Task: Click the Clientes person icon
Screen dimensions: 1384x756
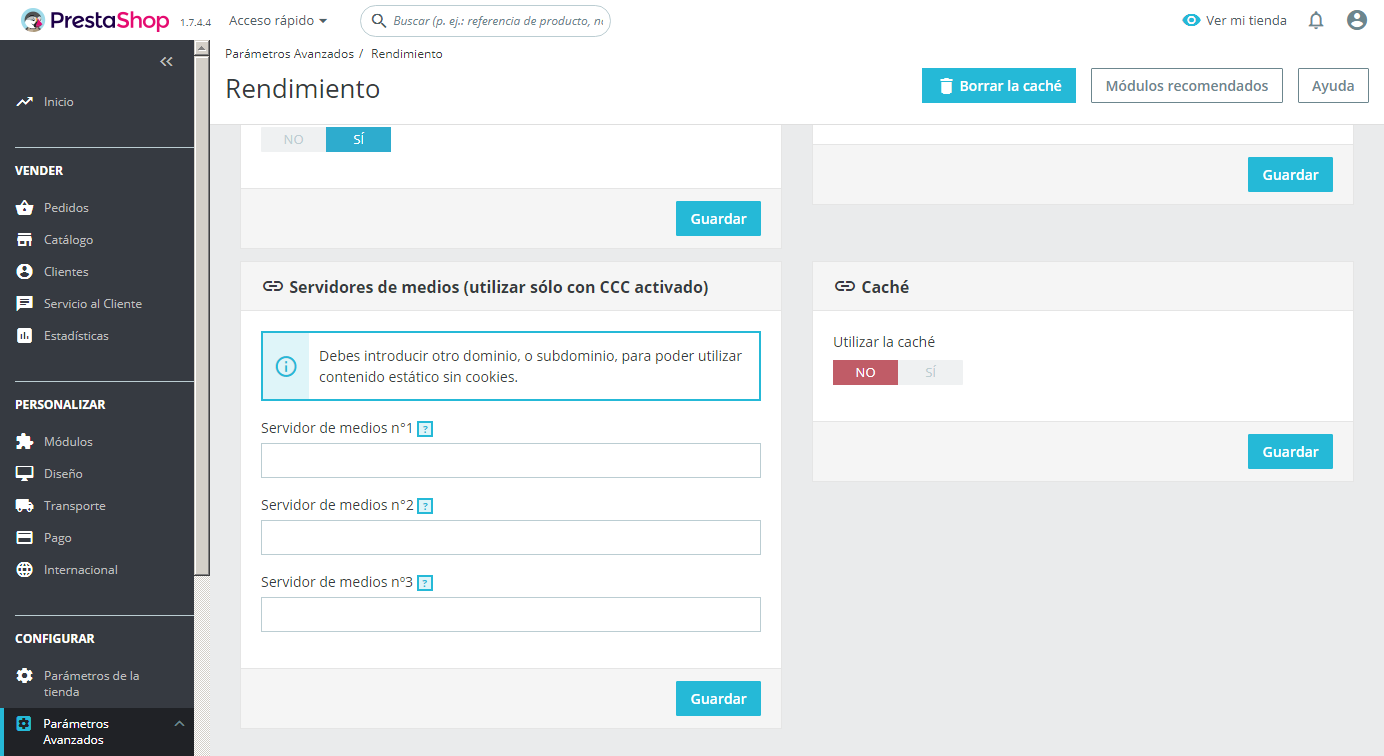Action: [x=25, y=272]
